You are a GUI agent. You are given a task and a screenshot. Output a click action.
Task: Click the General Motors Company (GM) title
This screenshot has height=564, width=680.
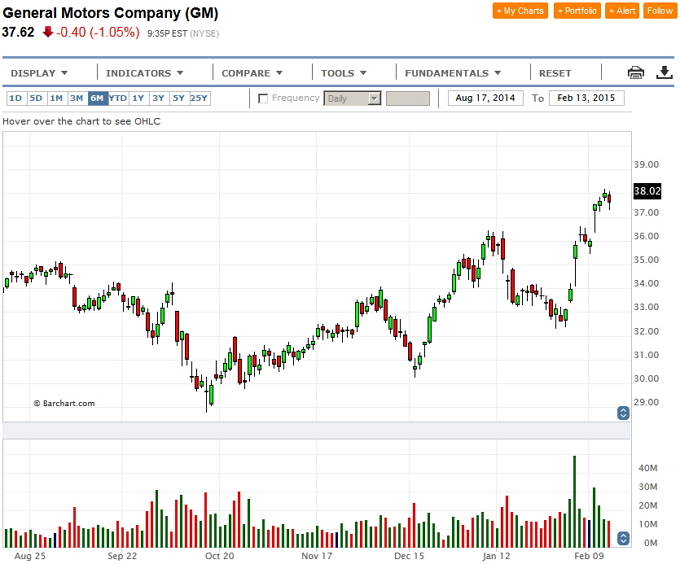(x=111, y=13)
